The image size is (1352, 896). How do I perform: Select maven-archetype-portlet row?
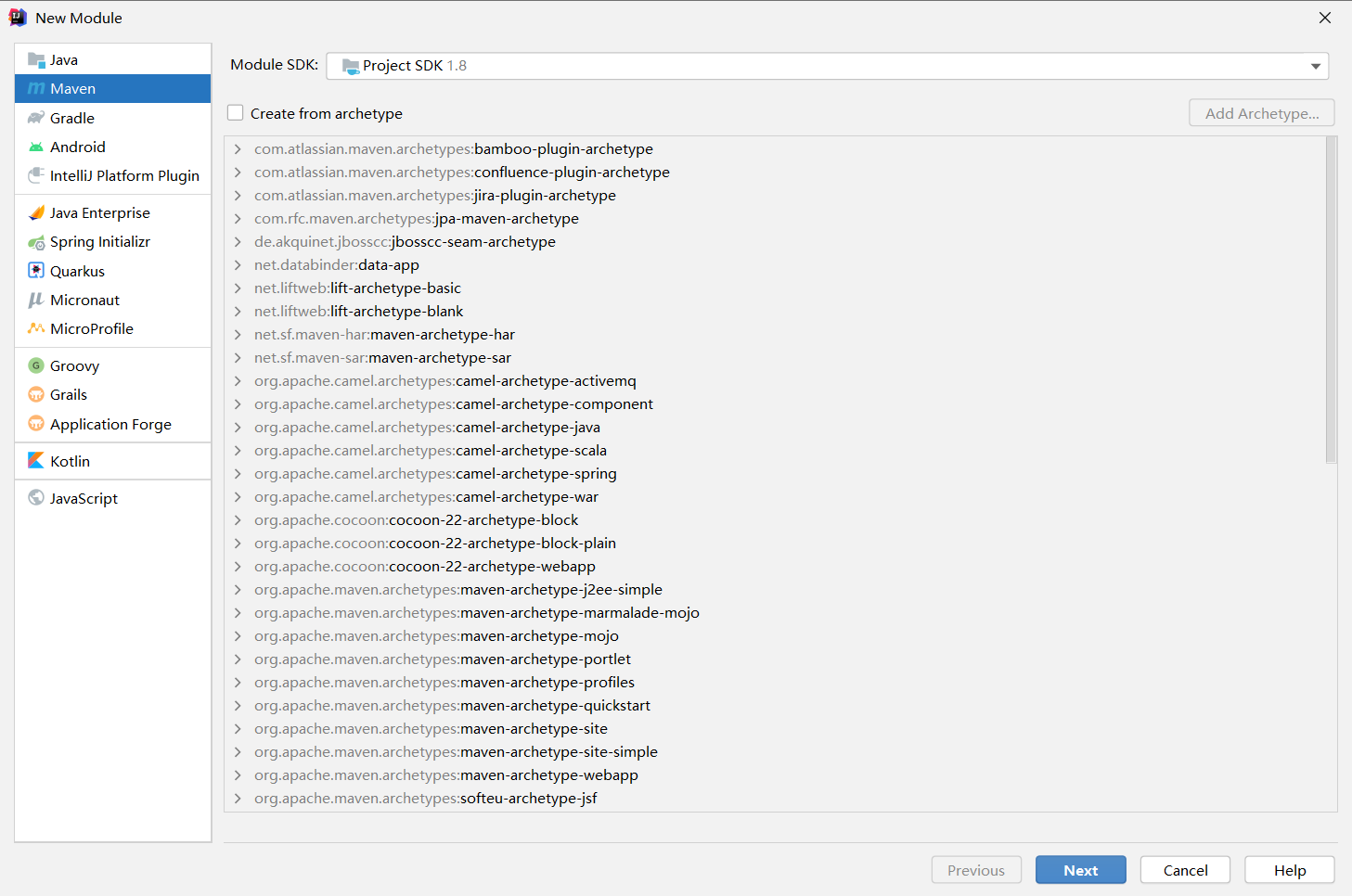point(775,659)
